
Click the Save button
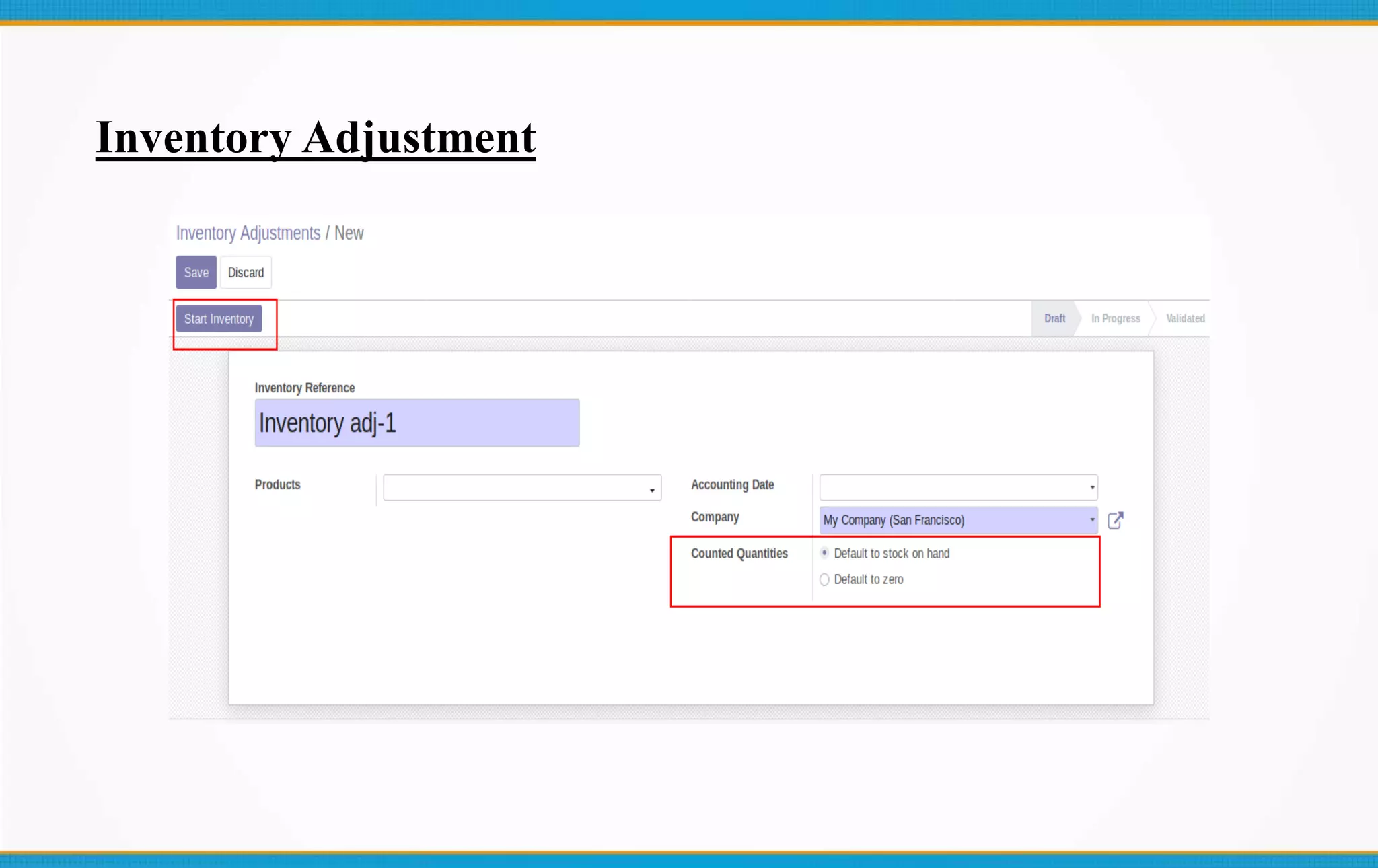click(196, 273)
